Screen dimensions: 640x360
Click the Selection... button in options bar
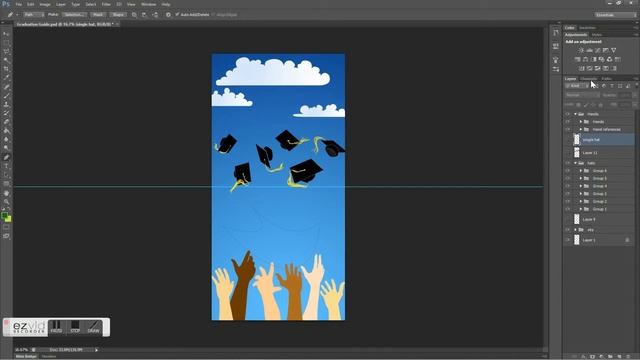[74, 15]
